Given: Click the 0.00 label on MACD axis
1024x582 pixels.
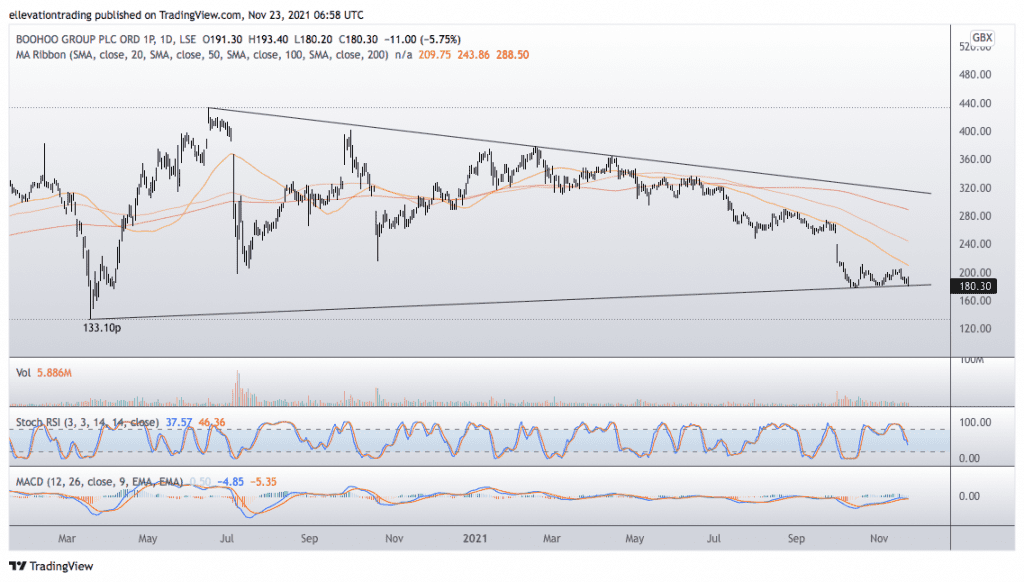Looking at the screenshot, I should 969,496.
